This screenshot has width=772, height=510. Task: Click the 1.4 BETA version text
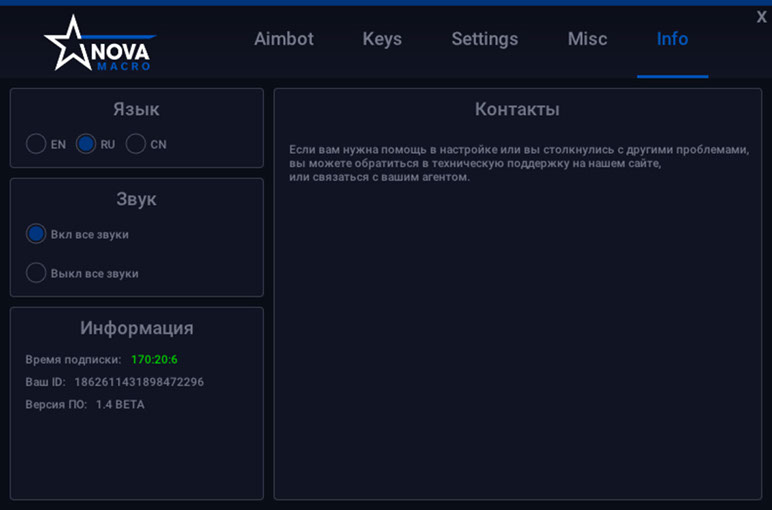[x=120, y=405]
